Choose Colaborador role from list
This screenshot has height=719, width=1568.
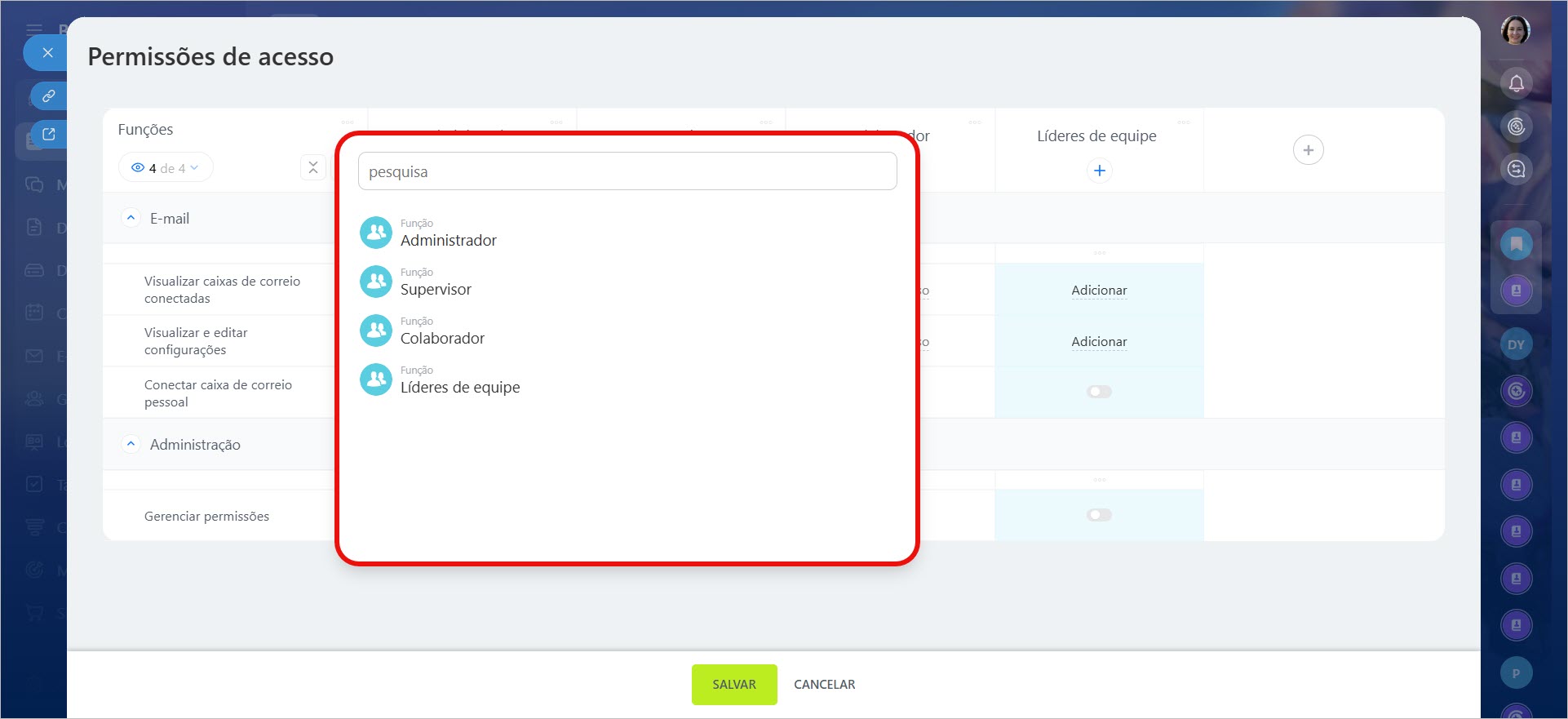pos(442,338)
